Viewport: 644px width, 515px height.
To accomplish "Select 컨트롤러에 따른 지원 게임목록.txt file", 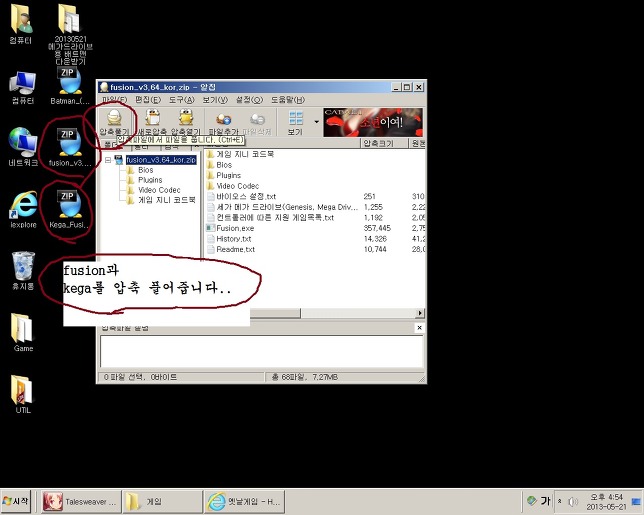I will coord(275,218).
